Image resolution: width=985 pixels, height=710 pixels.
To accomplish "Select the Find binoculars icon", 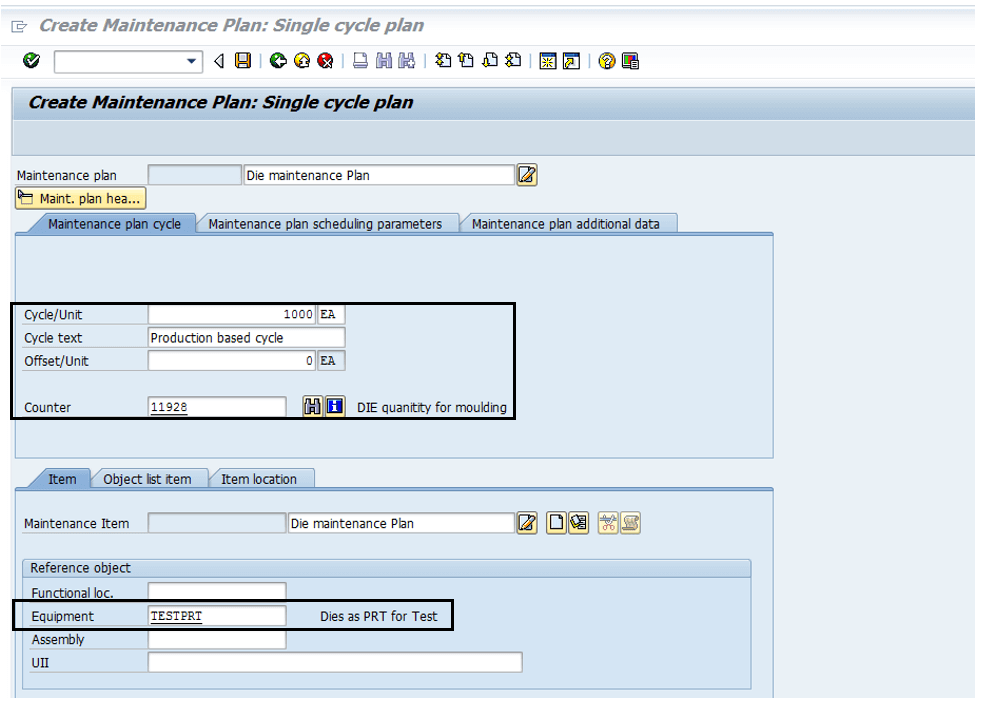I will click(381, 61).
